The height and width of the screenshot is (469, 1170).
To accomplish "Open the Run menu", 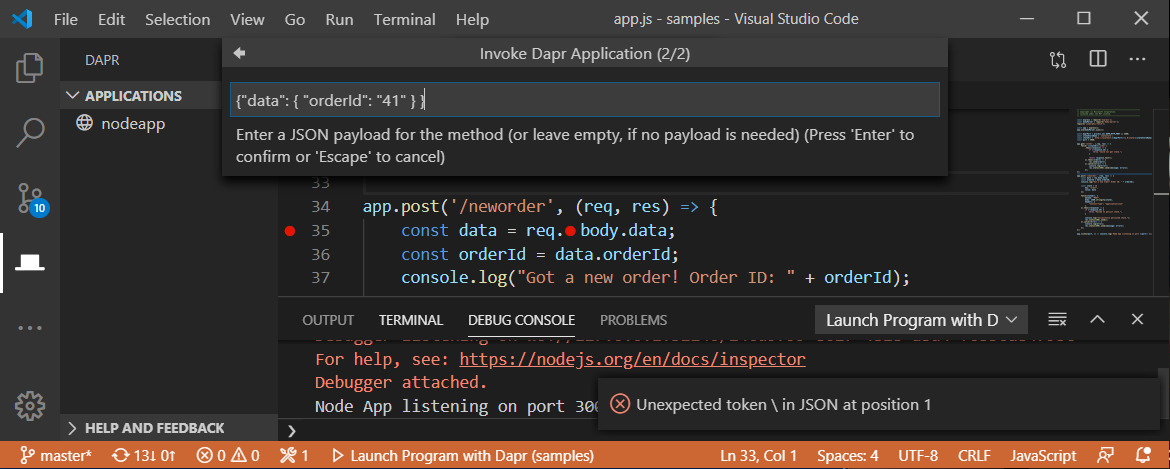I will click(x=340, y=19).
